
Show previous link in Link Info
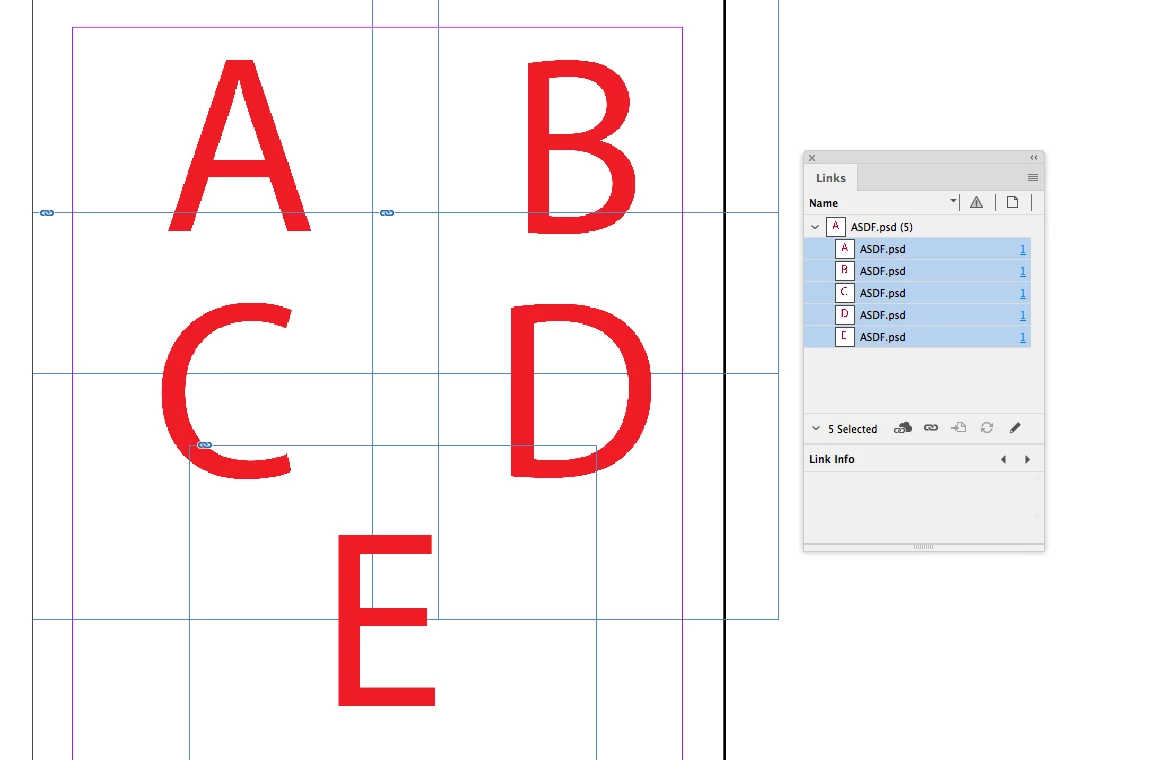point(1003,460)
